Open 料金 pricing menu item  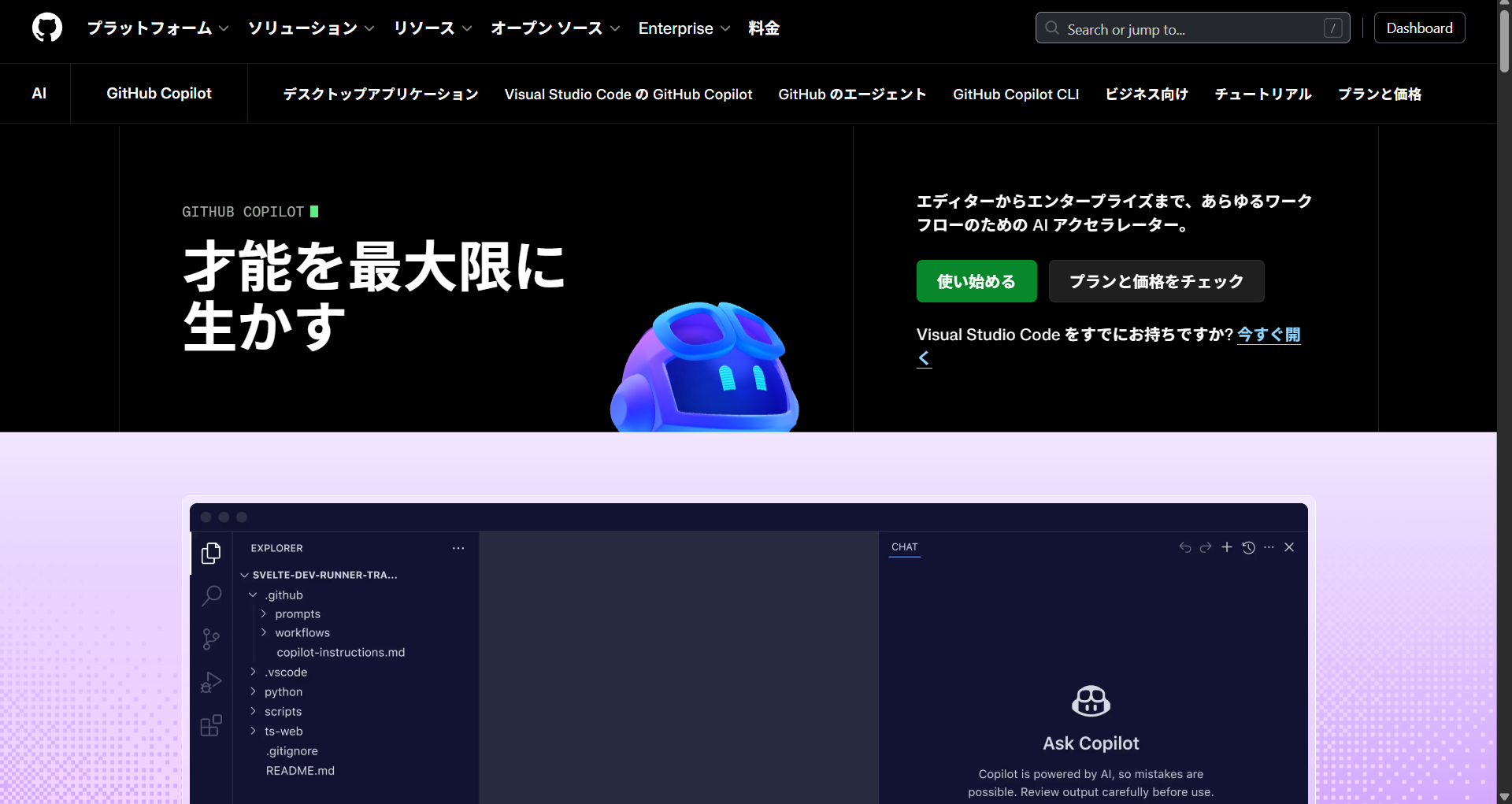coord(764,28)
